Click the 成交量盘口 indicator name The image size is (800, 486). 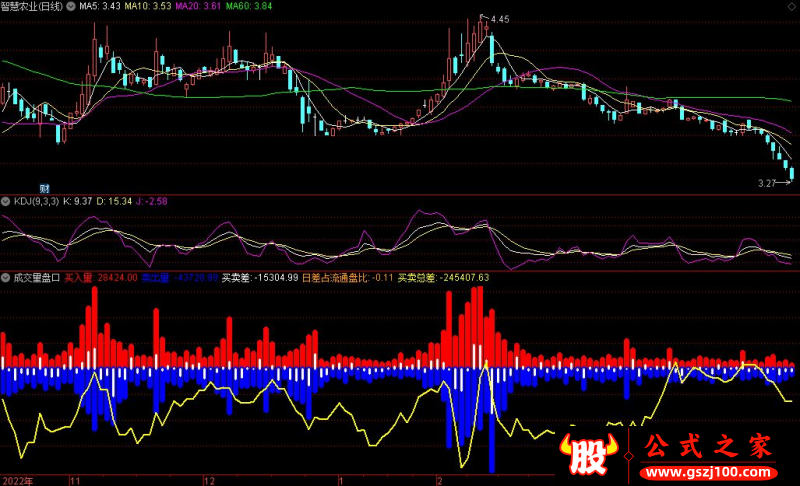click(37, 278)
